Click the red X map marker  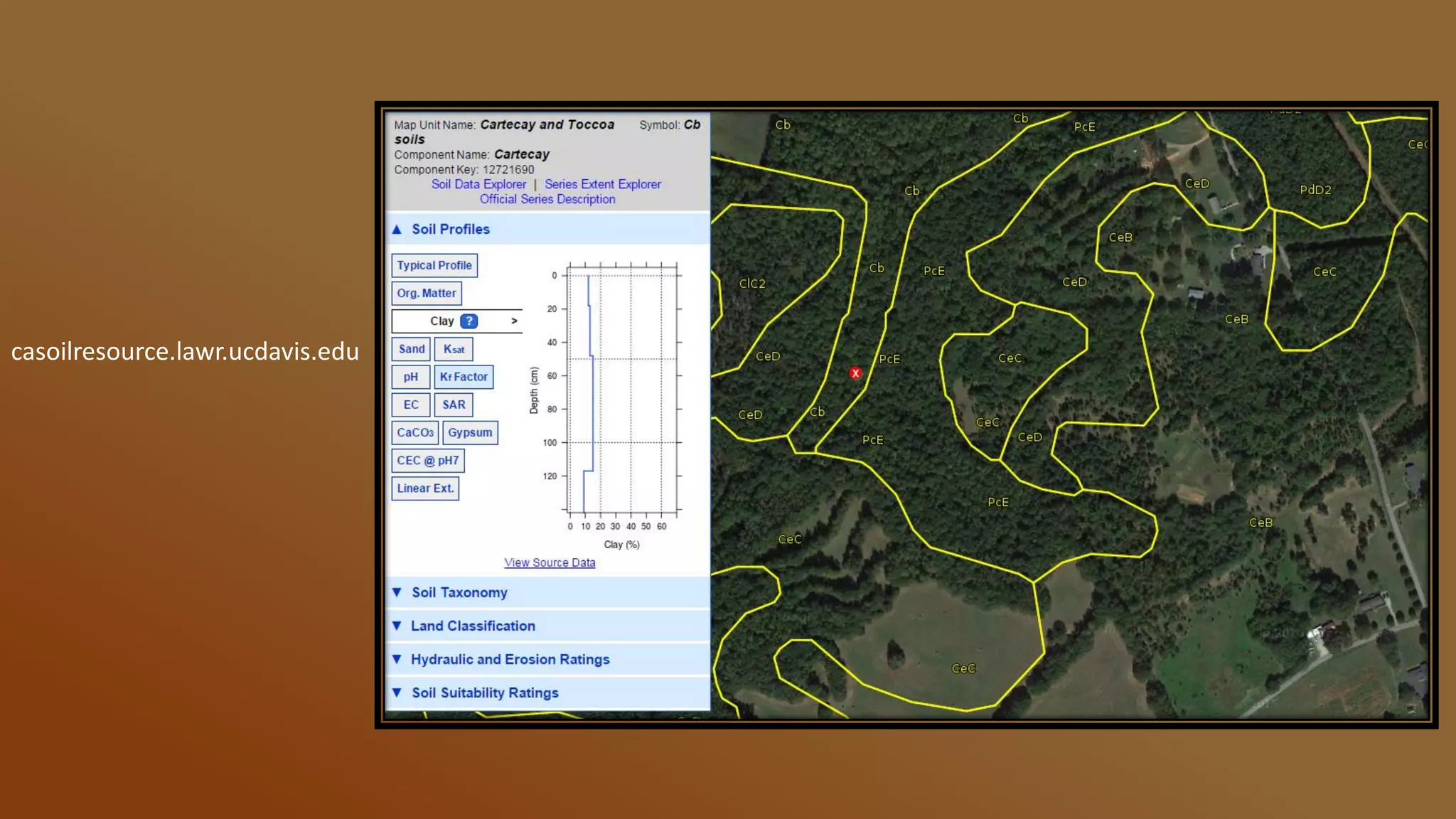click(x=855, y=373)
